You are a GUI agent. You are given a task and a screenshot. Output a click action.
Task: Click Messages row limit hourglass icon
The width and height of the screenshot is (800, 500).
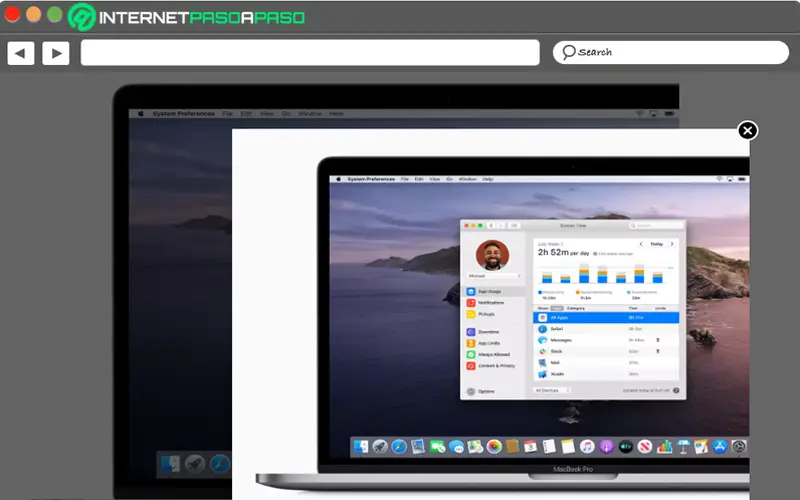pos(658,340)
